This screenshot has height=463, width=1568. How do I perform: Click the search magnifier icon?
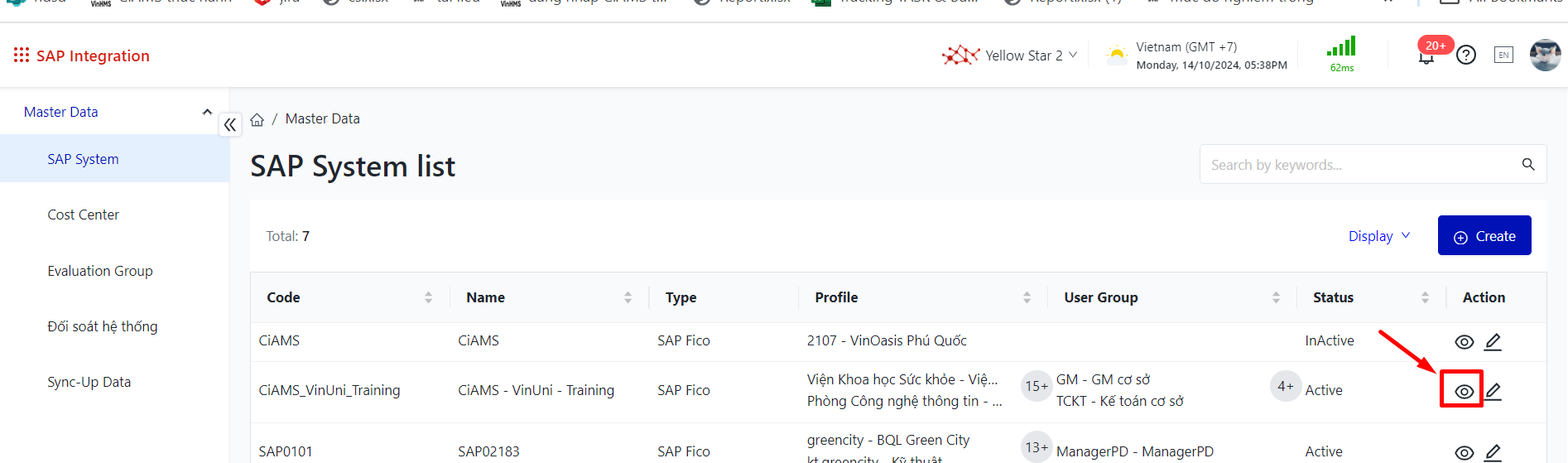tap(1528, 165)
